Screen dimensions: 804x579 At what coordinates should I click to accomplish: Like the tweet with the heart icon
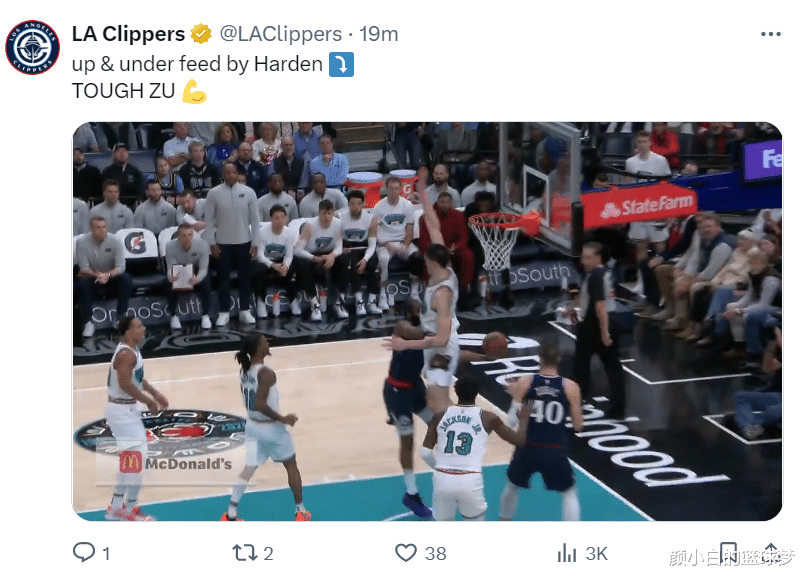(406, 553)
